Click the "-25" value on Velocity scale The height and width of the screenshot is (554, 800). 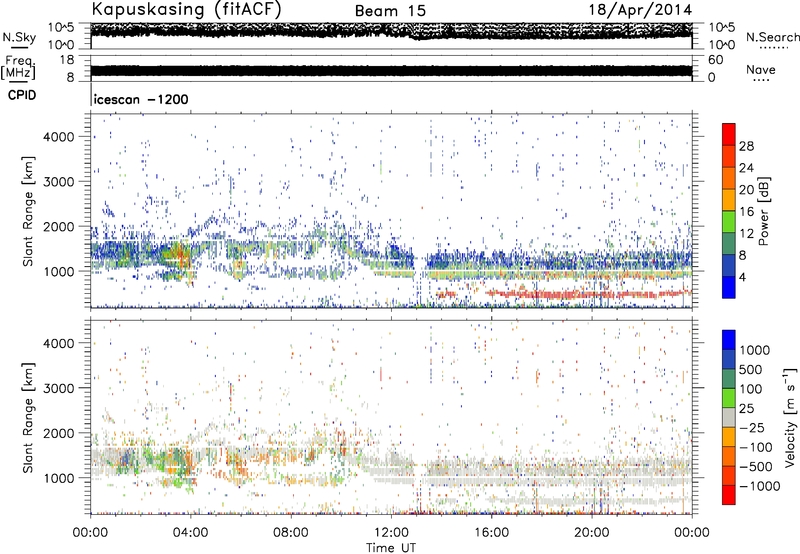752,428
